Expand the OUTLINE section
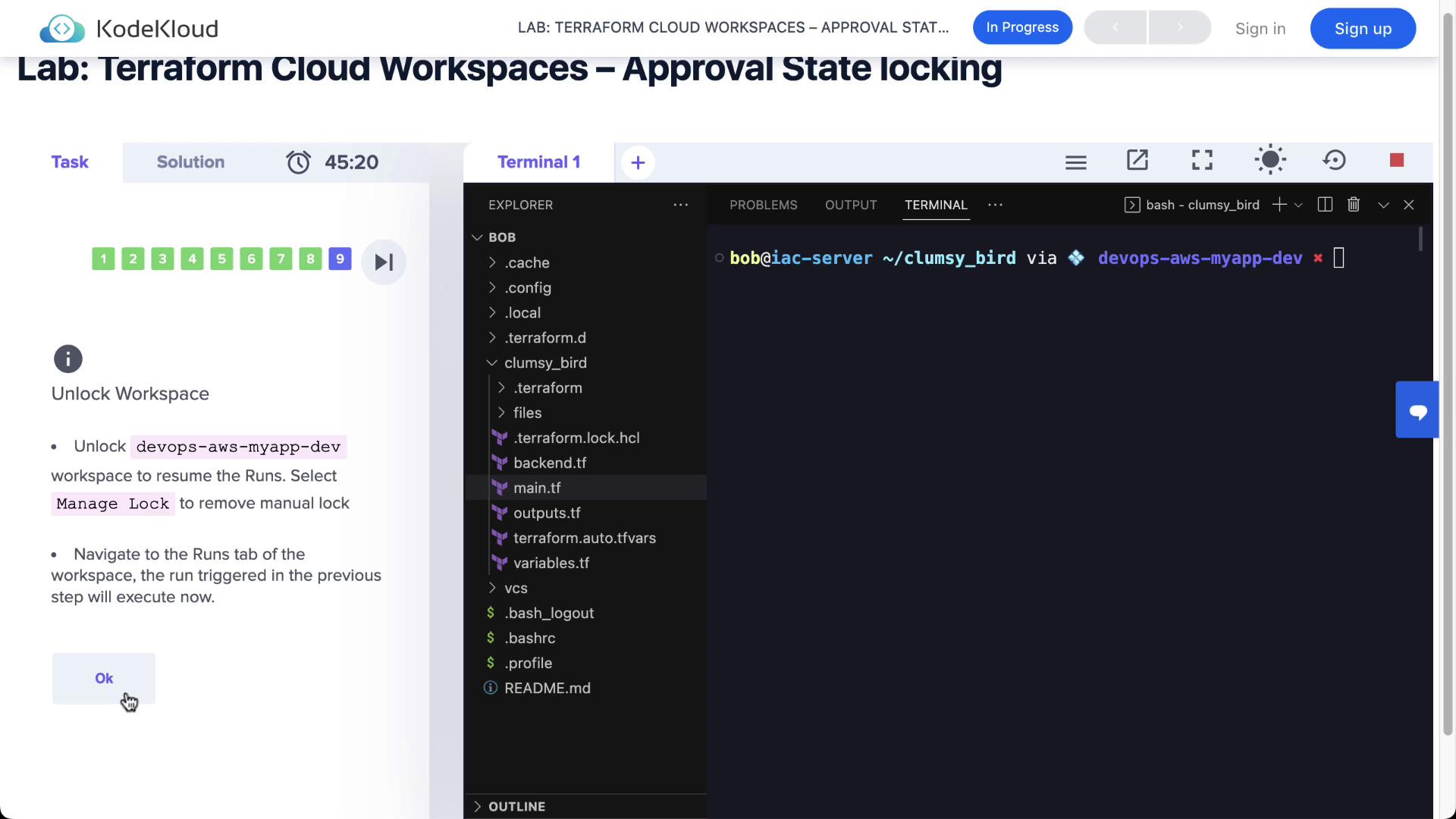1456x819 pixels. pos(516,806)
